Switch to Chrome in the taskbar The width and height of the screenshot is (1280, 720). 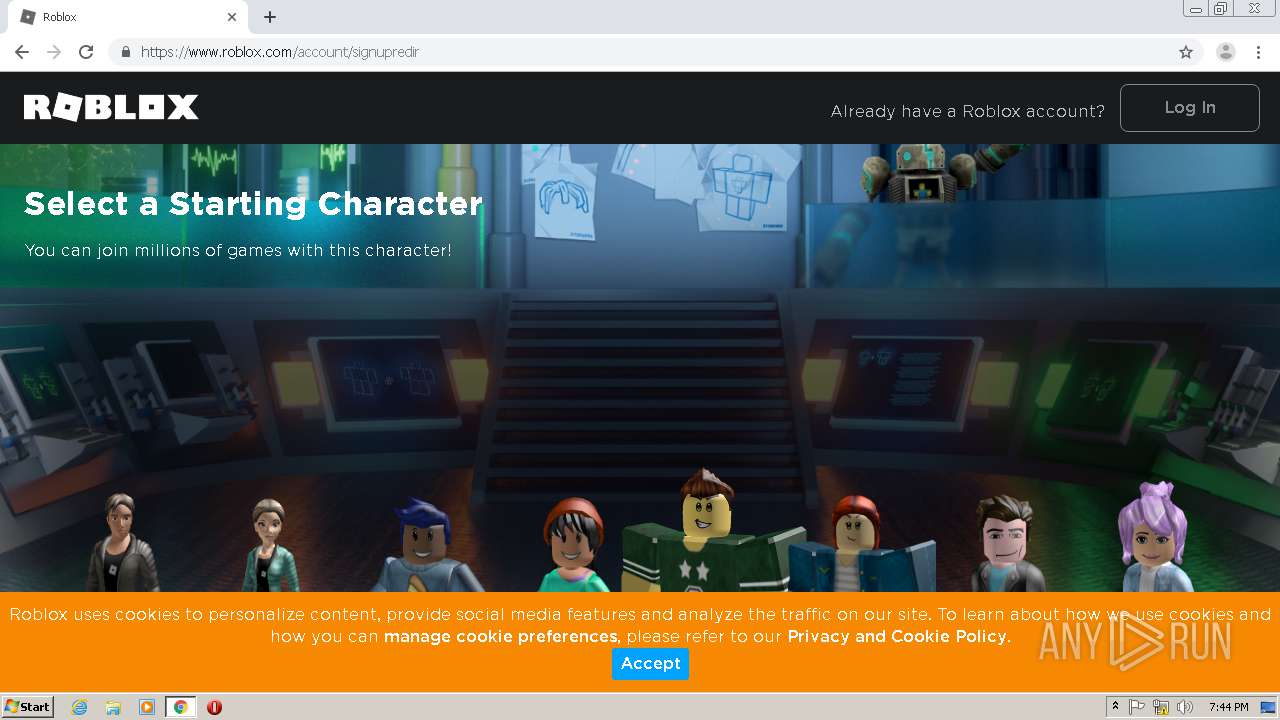pyautogui.click(x=181, y=707)
